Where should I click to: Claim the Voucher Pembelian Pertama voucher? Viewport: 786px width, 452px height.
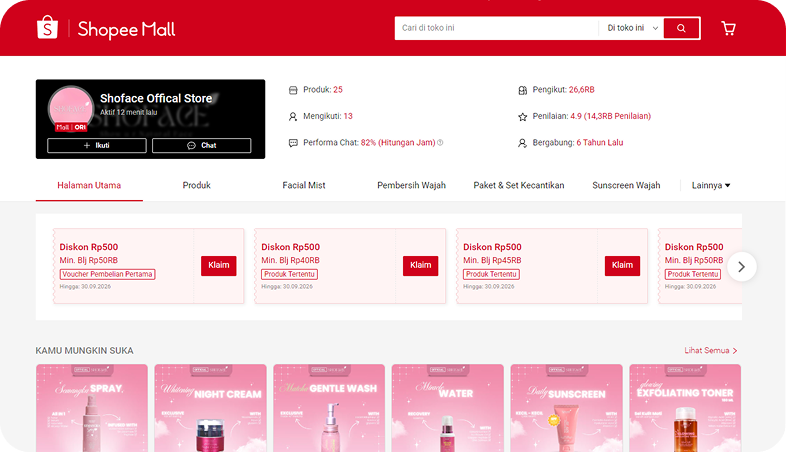click(x=219, y=266)
